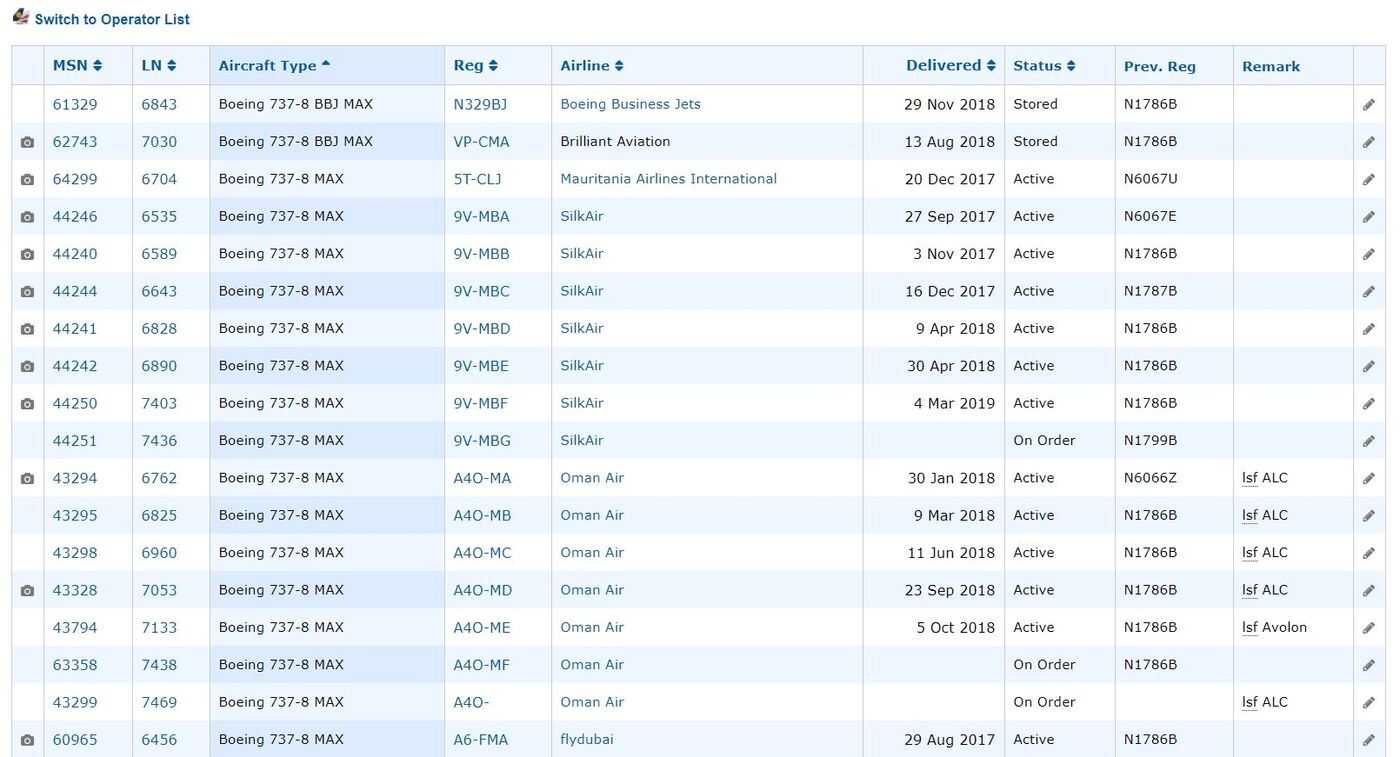Select delivered date 4 Mar 2019
This screenshot has height=757, width=1400.
point(954,404)
